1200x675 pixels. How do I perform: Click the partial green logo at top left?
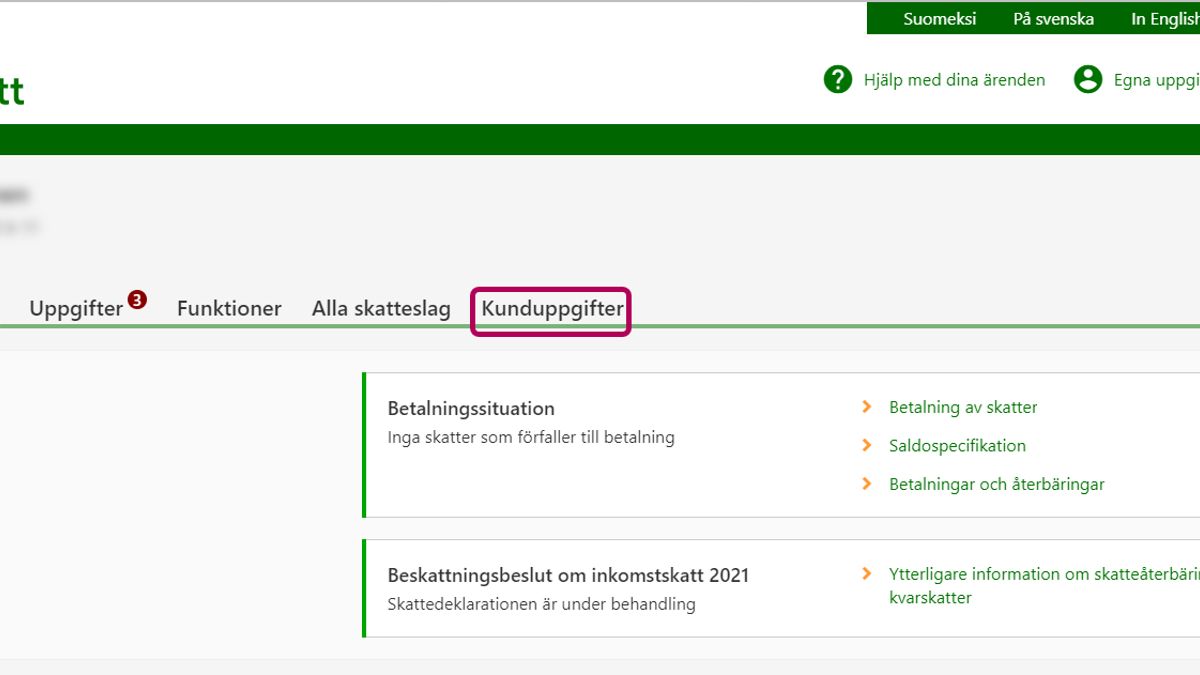pyautogui.click(x=12, y=91)
